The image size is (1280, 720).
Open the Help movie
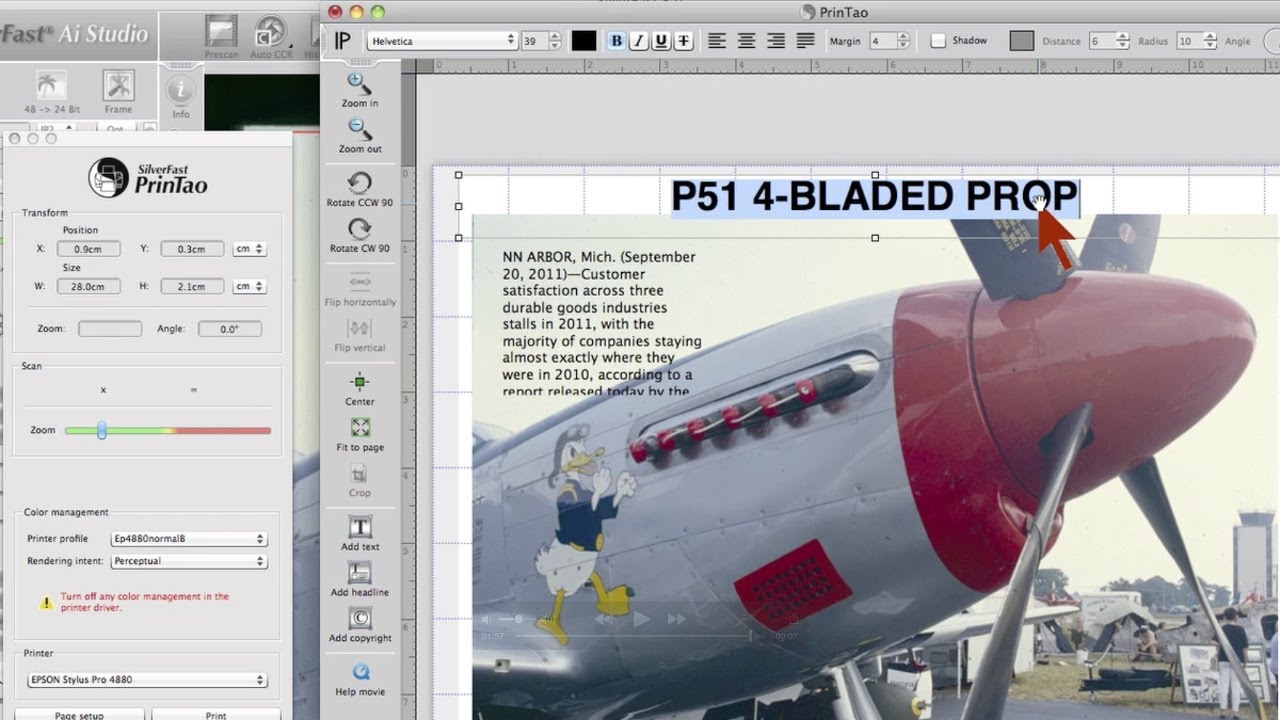359,672
